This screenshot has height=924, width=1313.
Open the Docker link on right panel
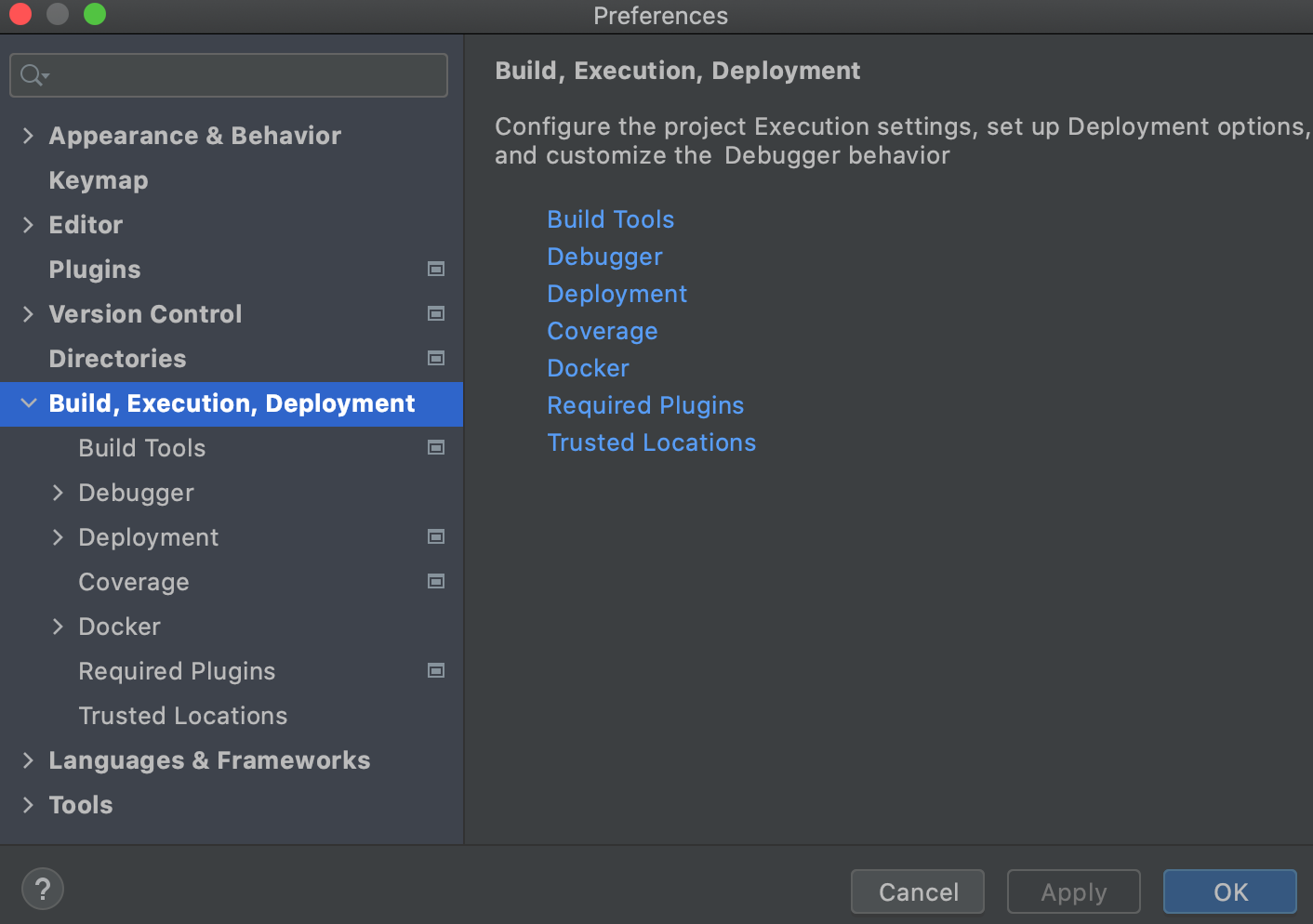click(x=588, y=367)
